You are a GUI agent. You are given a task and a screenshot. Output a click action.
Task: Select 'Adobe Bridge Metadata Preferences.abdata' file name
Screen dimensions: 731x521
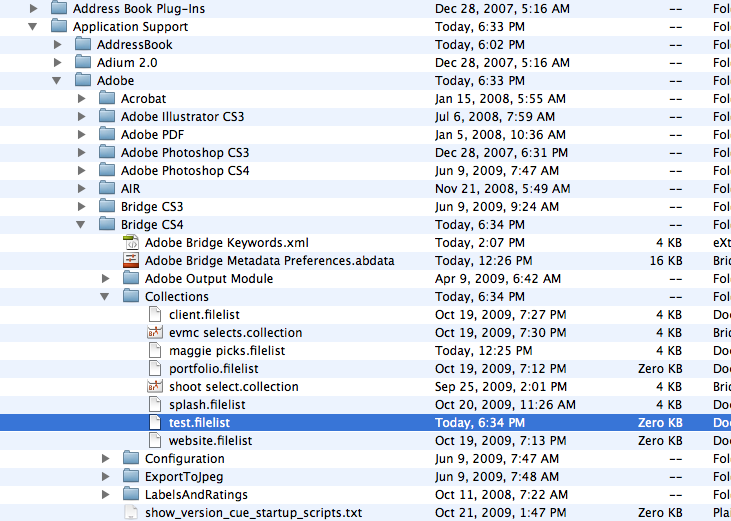(x=269, y=261)
